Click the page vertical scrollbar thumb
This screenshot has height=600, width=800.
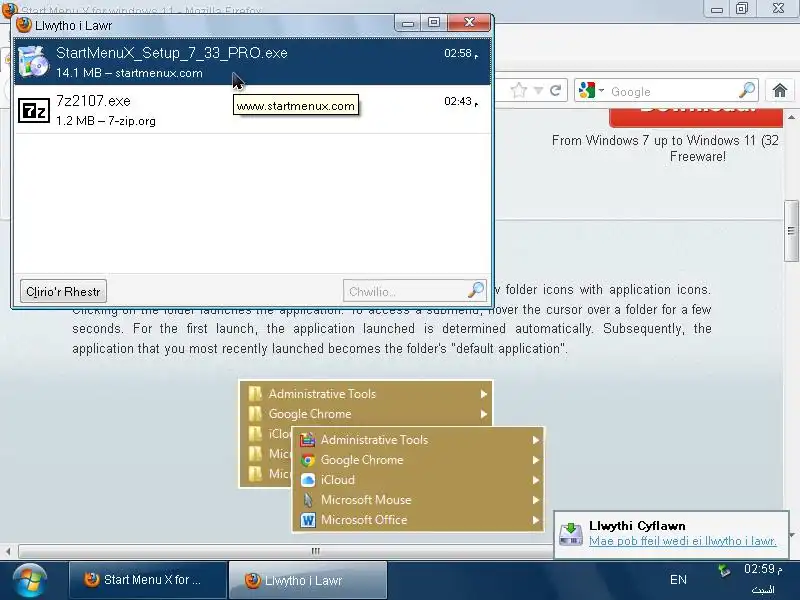(791, 231)
